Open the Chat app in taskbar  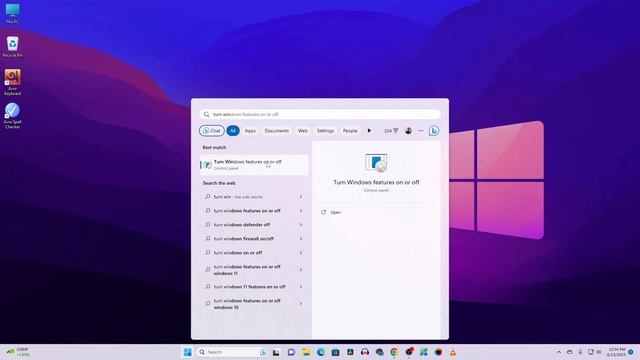pos(291,352)
